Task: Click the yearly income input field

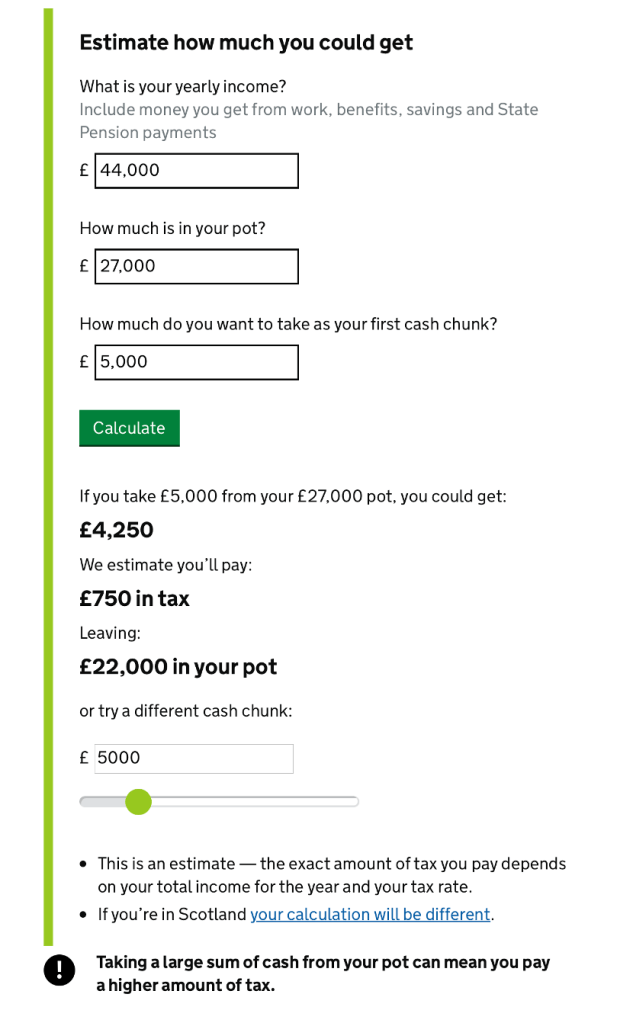Action: coord(196,170)
